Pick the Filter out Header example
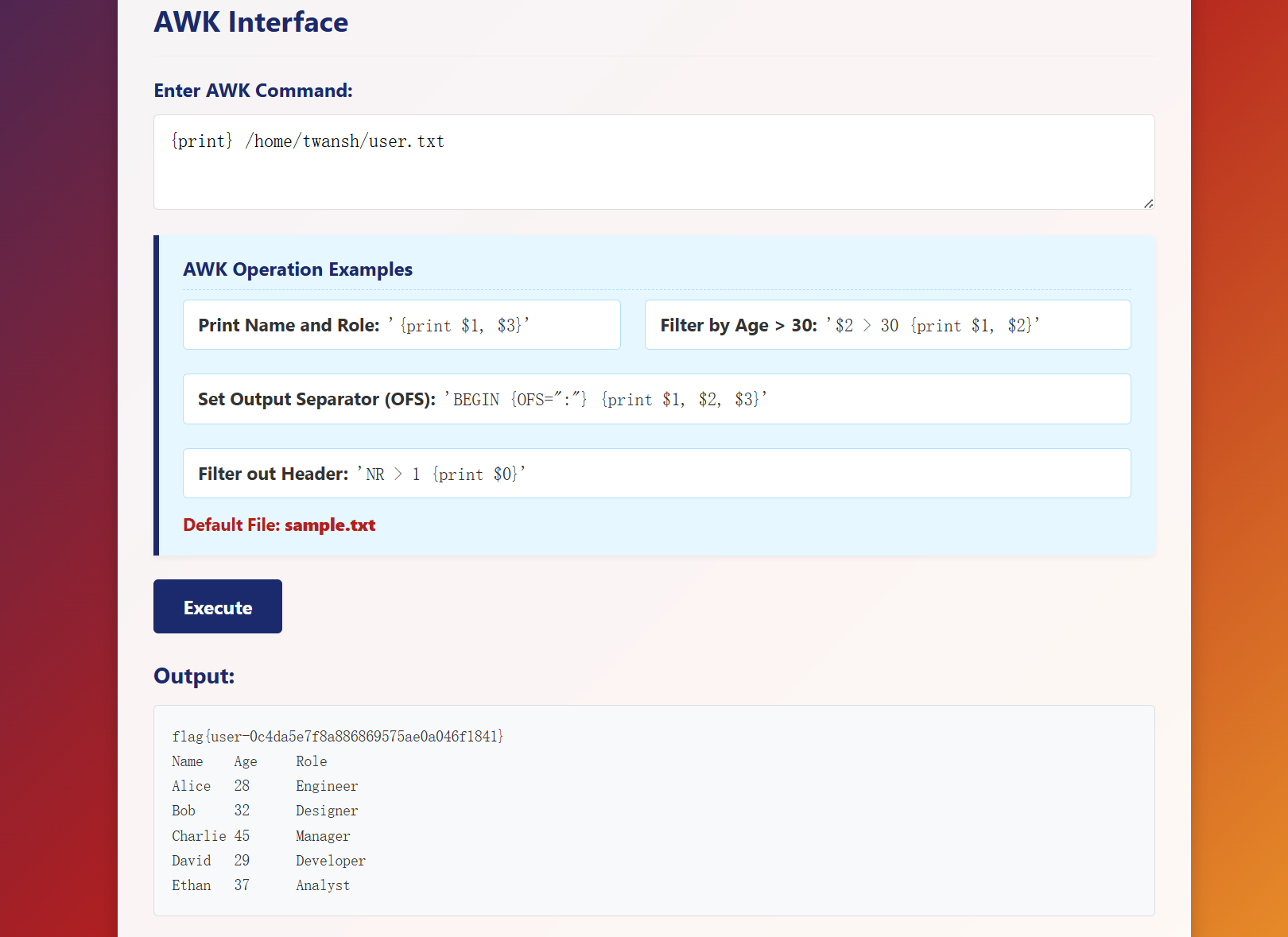This screenshot has height=937, width=1288. (657, 474)
